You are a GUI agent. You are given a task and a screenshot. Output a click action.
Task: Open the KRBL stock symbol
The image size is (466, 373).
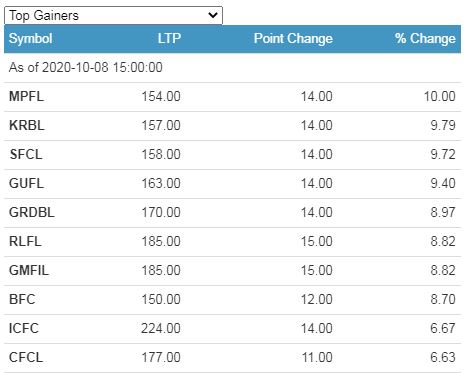coord(27,125)
